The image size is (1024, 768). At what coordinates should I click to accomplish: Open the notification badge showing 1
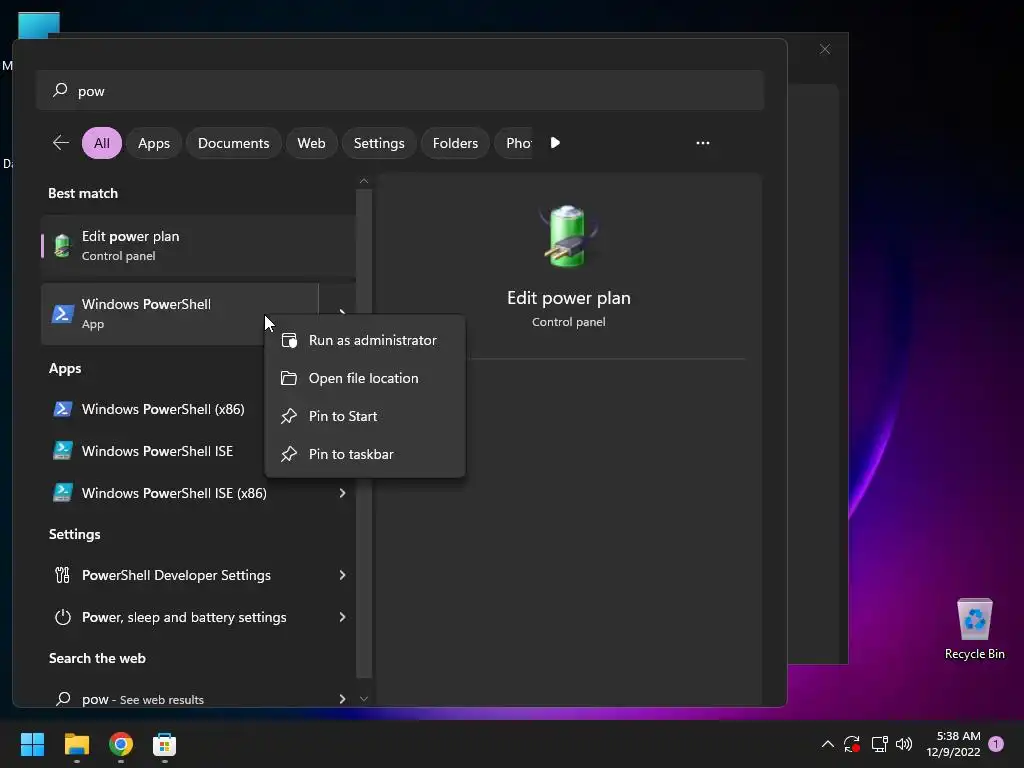(996, 744)
